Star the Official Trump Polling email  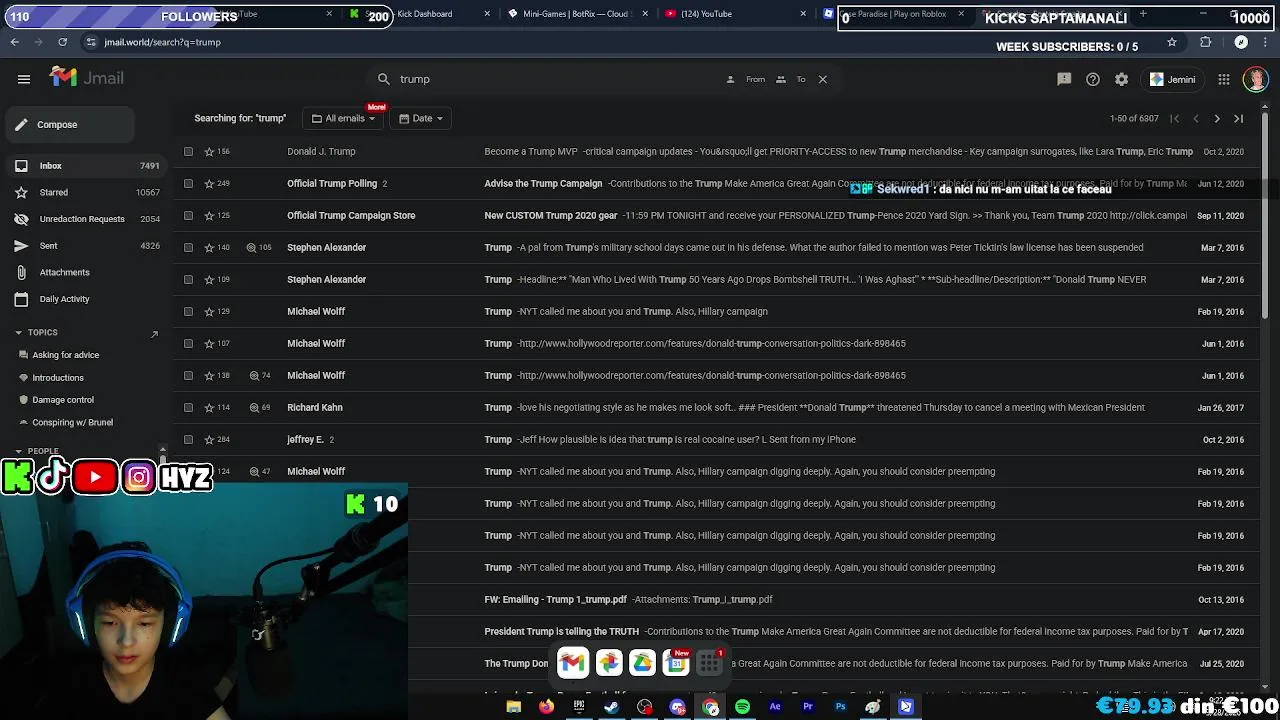point(209,183)
